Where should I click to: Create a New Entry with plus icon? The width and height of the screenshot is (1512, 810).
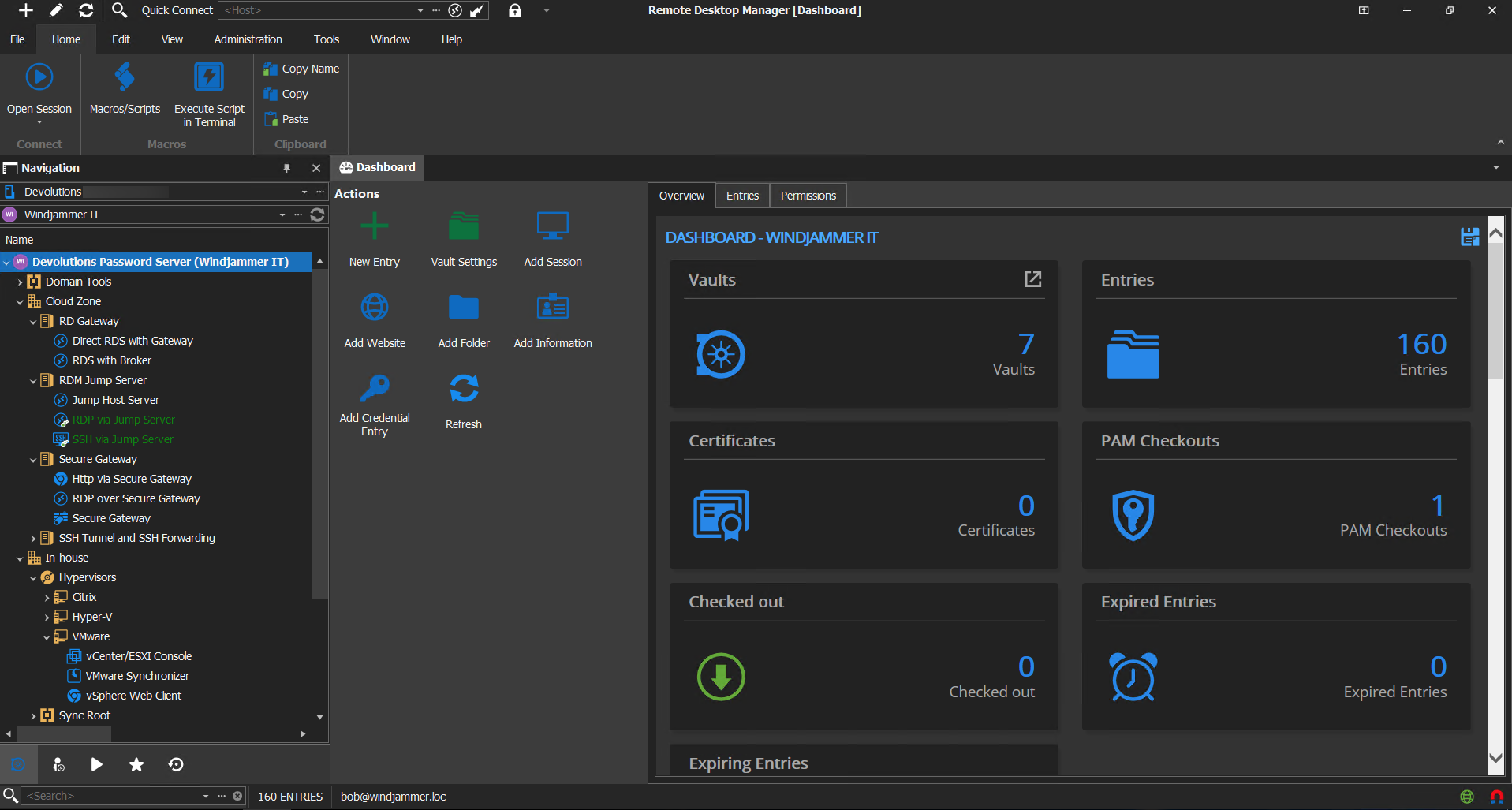pyautogui.click(x=375, y=226)
